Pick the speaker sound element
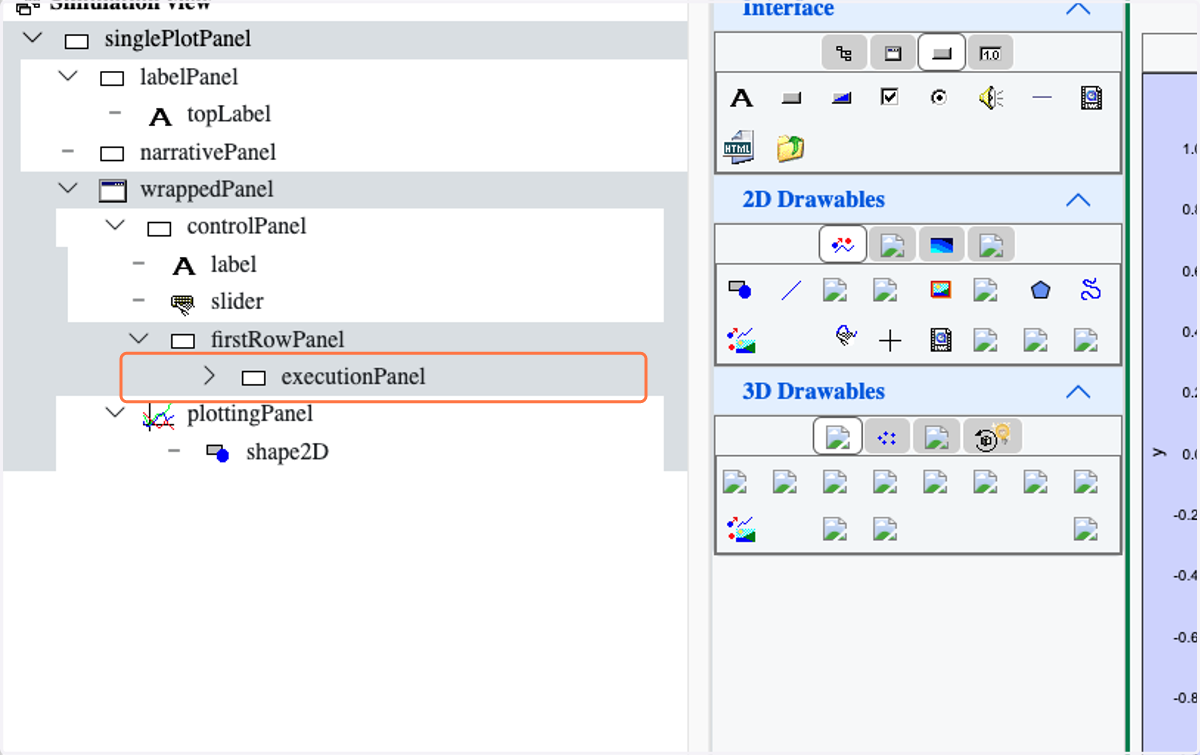Screen dimensions: 1200x755 (991, 97)
